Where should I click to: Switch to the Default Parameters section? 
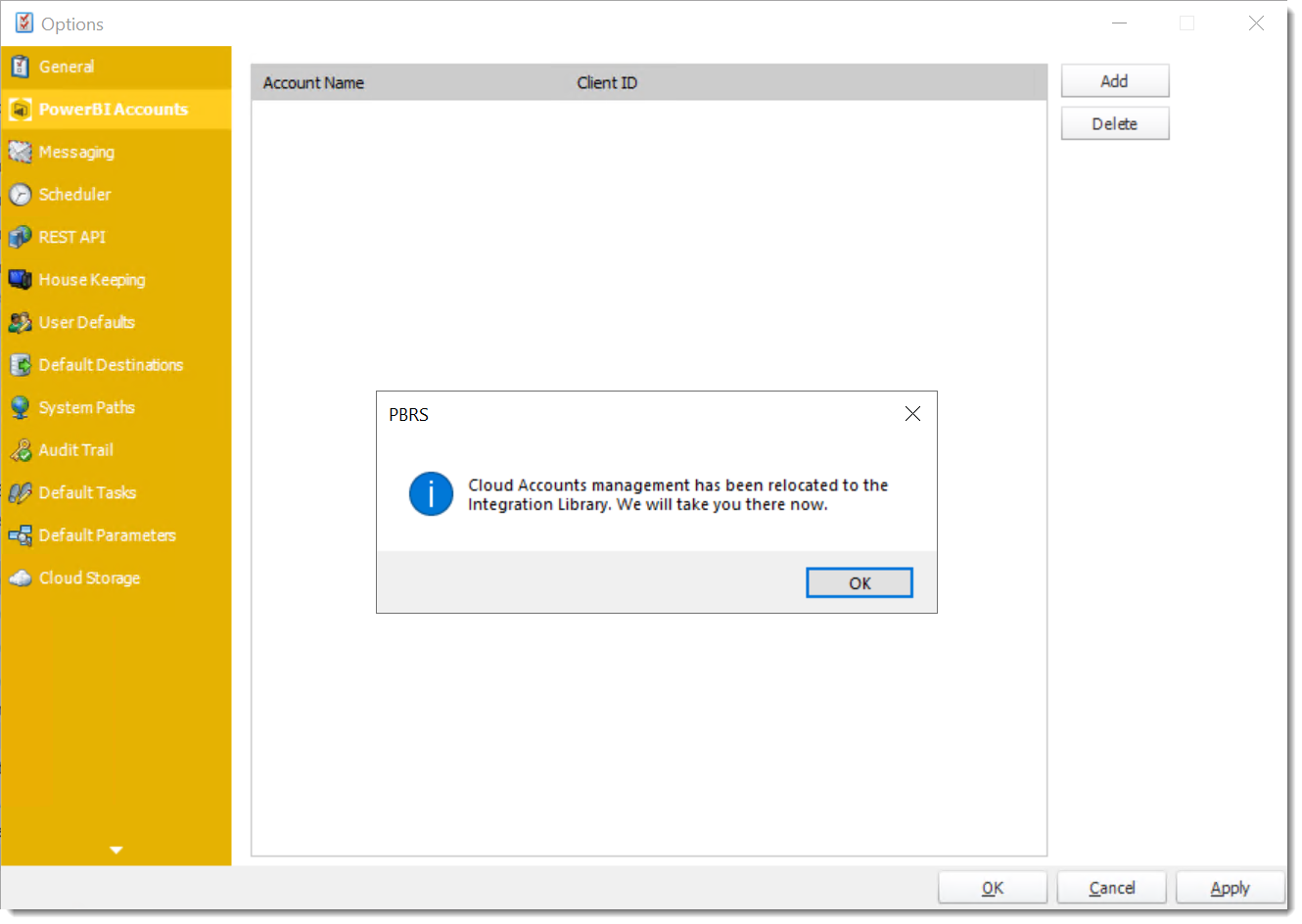(x=108, y=535)
